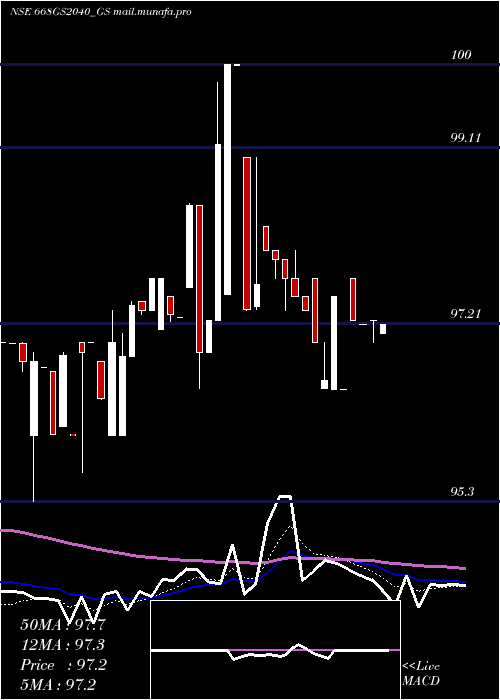Click the 50MA : 97.7 readout
The height and width of the screenshot is (700, 500).
tap(63, 625)
